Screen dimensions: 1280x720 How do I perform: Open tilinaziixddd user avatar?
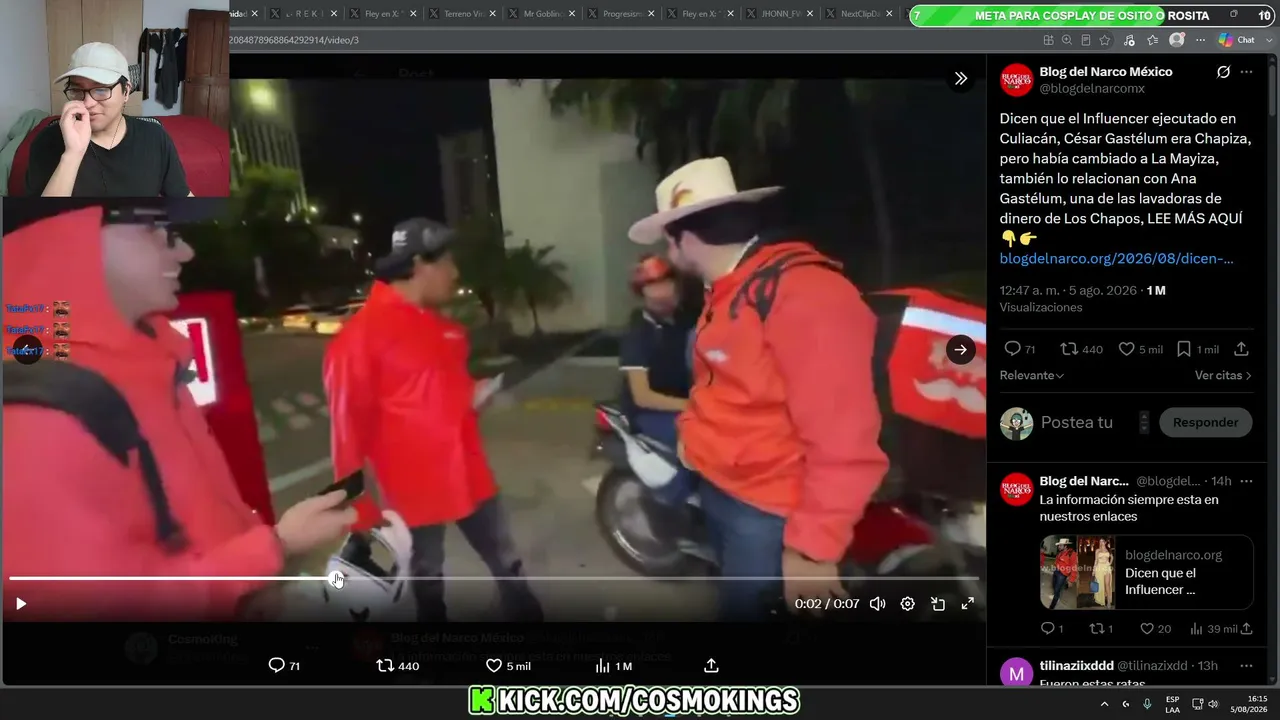click(1017, 674)
